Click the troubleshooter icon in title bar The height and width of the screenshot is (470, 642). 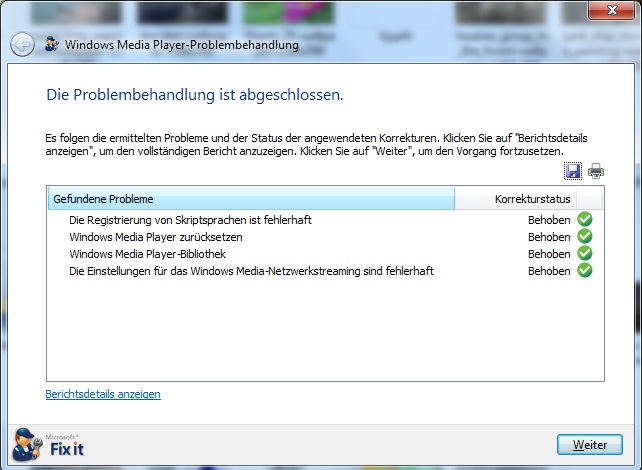(52, 44)
